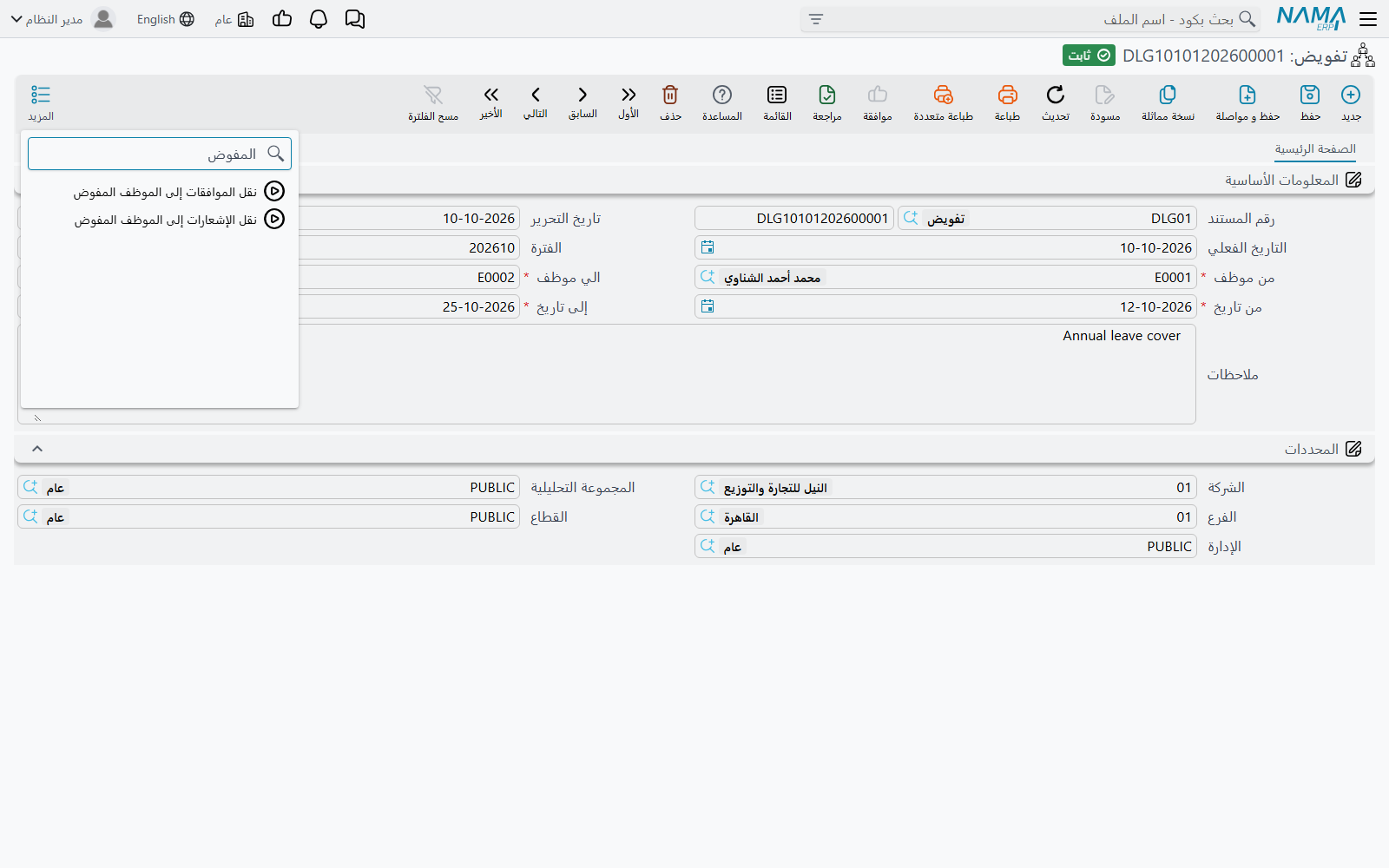Screen dimensions: 1389x868
Task: Open the مدير النظام user dropdown
Action: (x=49, y=19)
